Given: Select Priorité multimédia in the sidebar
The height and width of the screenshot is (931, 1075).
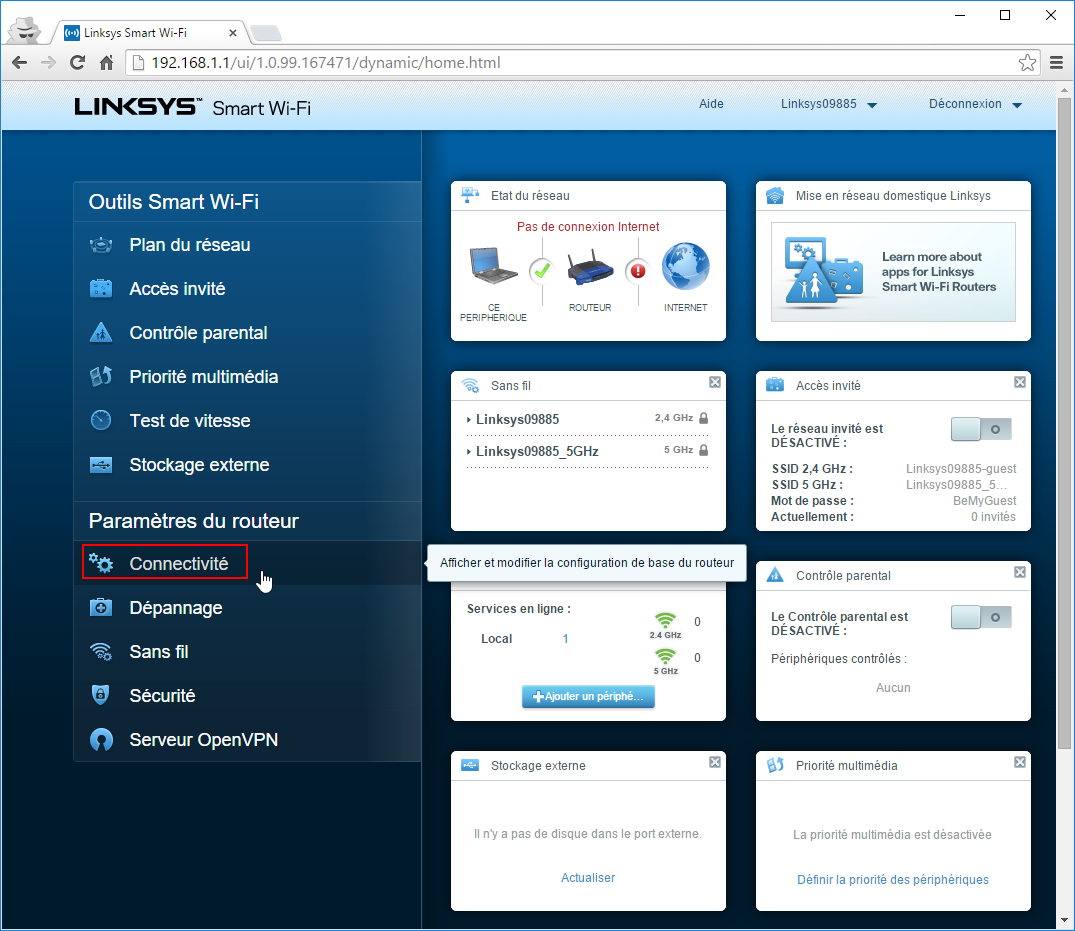Looking at the screenshot, I should (203, 377).
